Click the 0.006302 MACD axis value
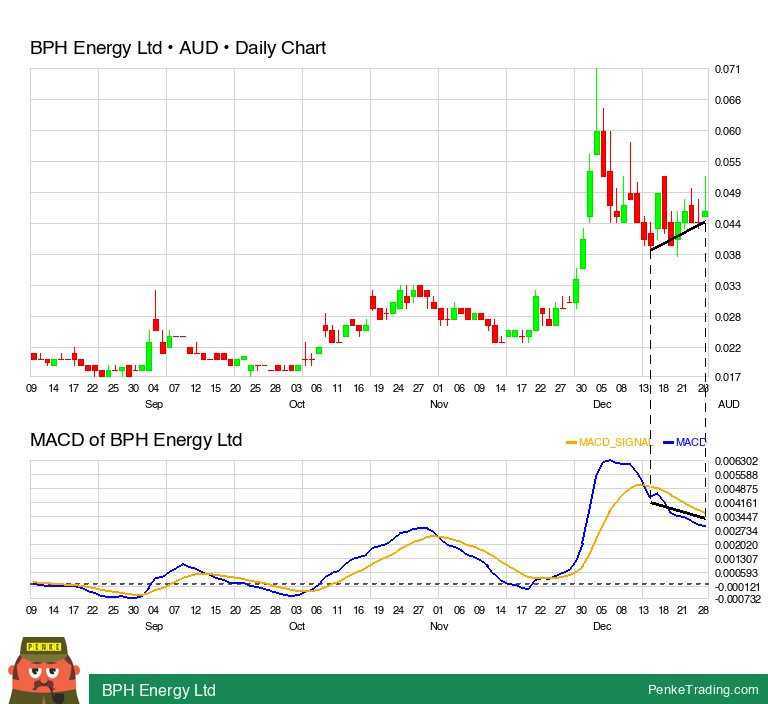 [x=736, y=461]
